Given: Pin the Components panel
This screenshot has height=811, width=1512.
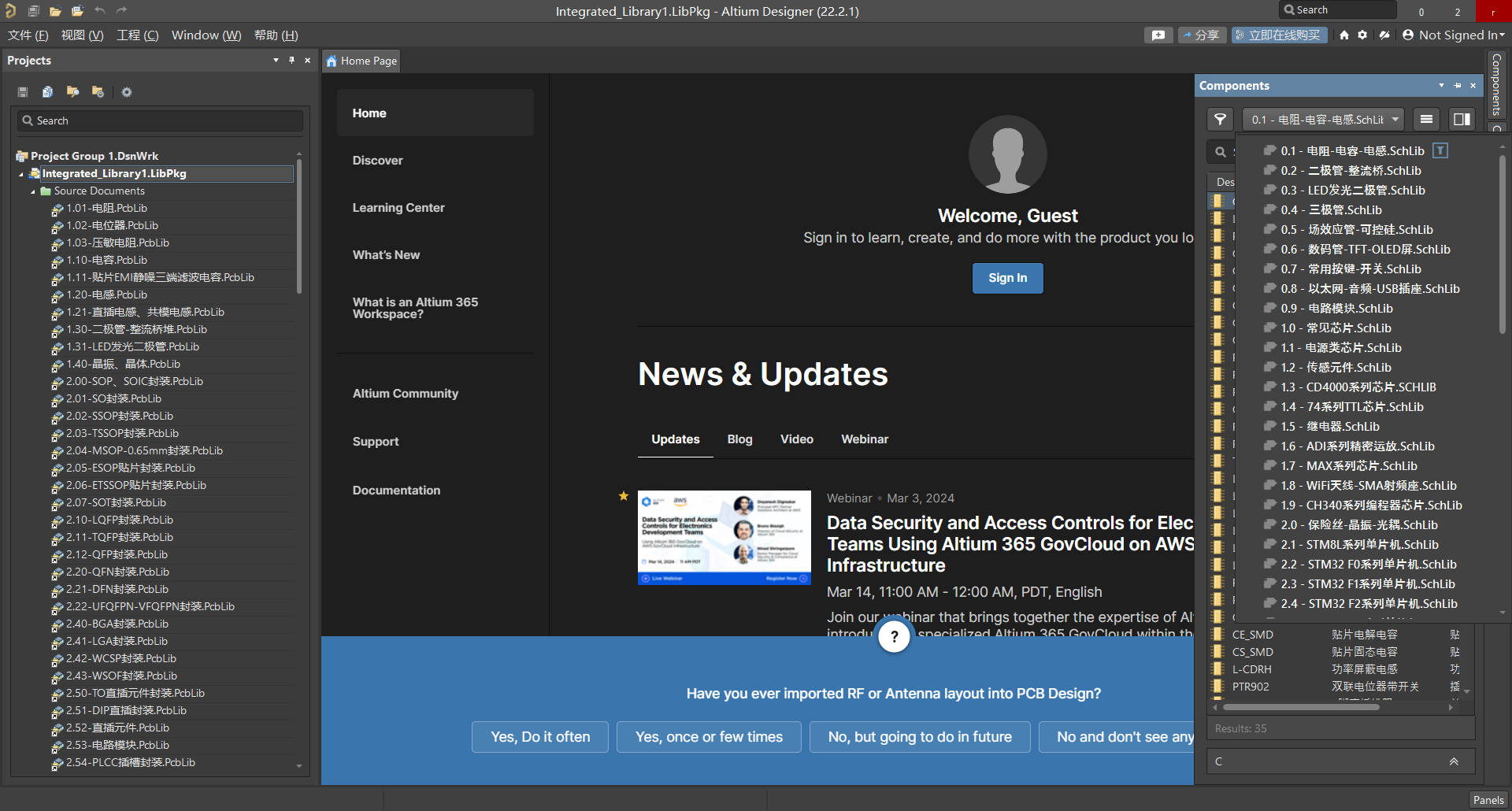Looking at the screenshot, I should pyautogui.click(x=1458, y=86).
